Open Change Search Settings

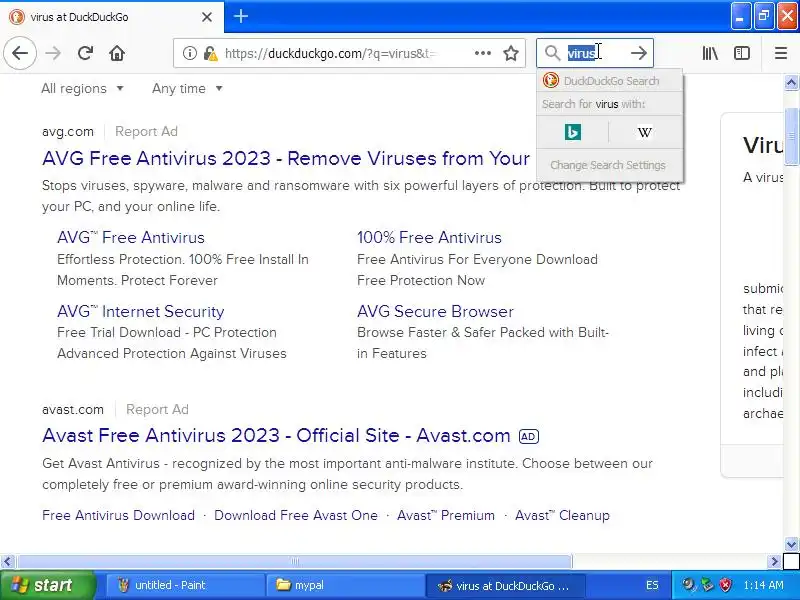point(608,165)
